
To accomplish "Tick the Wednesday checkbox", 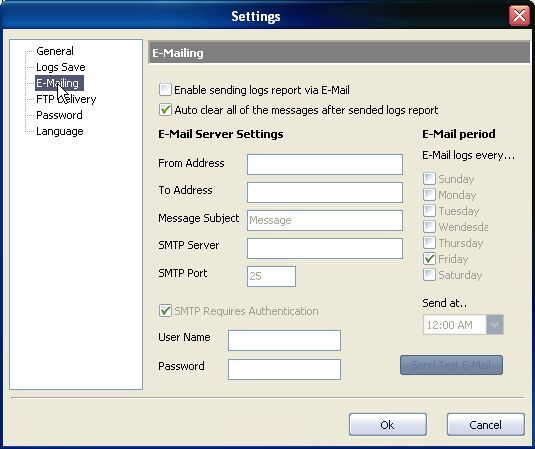I will tap(429, 227).
